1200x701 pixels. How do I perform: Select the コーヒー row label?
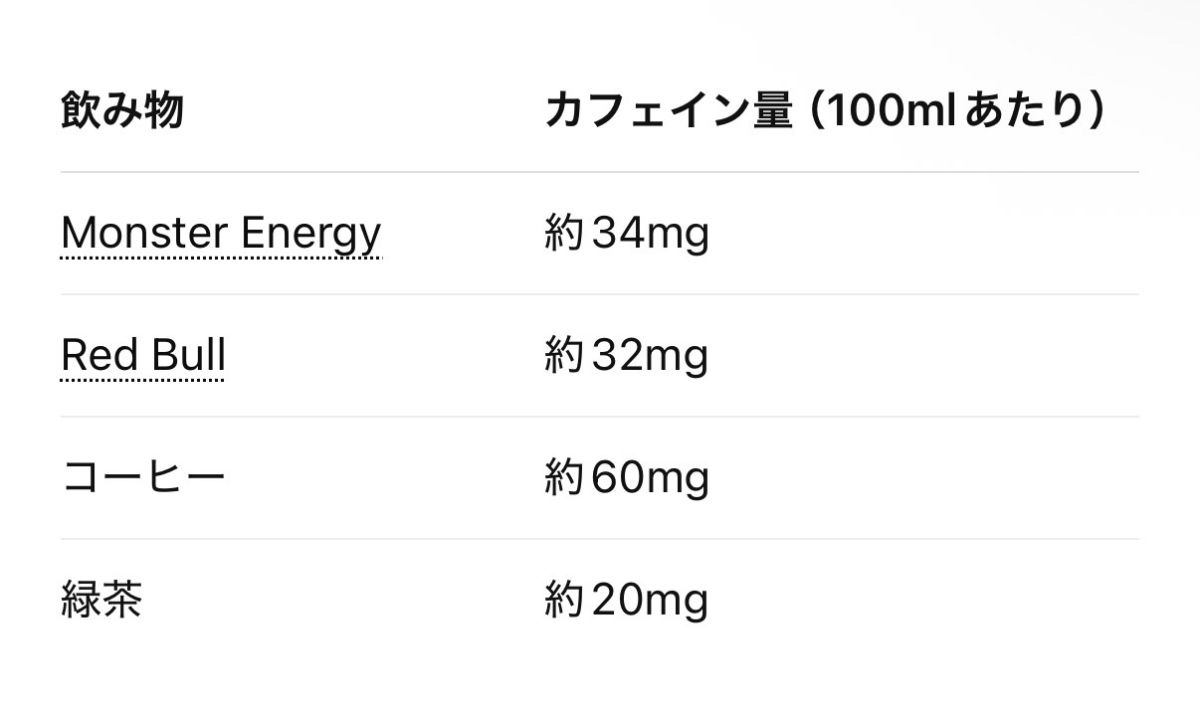coord(143,478)
